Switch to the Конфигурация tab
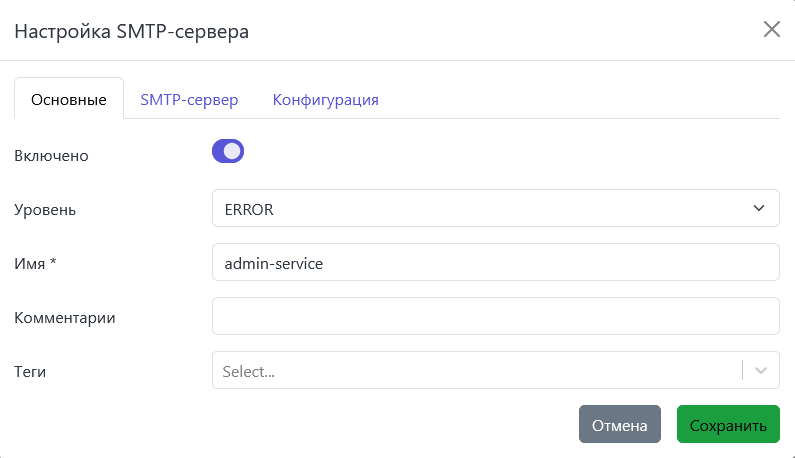This screenshot has width=795, height=458. pyautogui.click(x=325, y=100)
